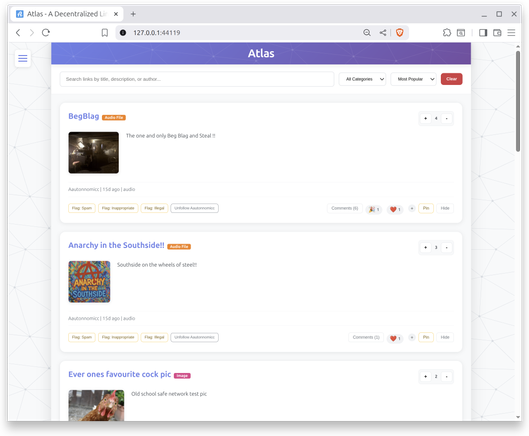Toggle party popper reaction on BegBlag
Viewport: 529px width, 436px height.
point(373,209)
